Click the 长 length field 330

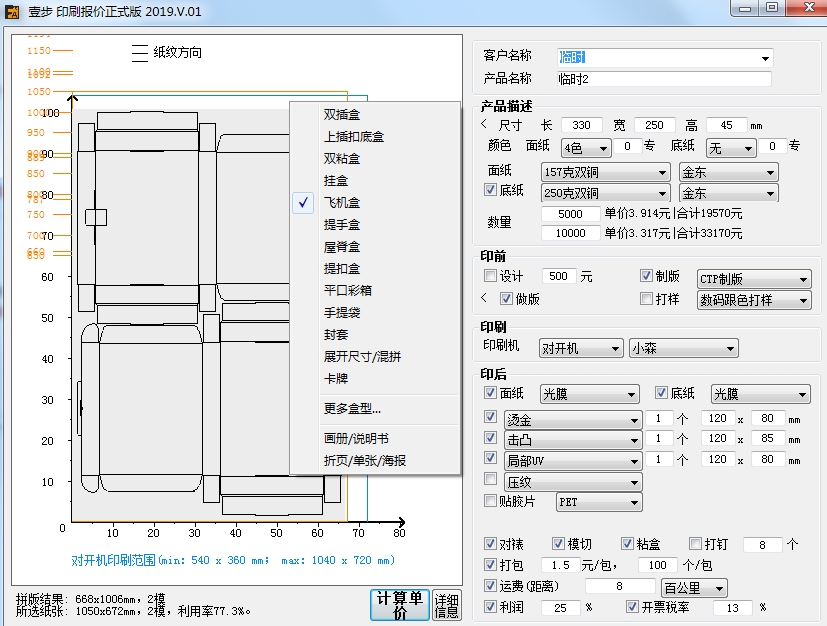(x=581, y=125)
